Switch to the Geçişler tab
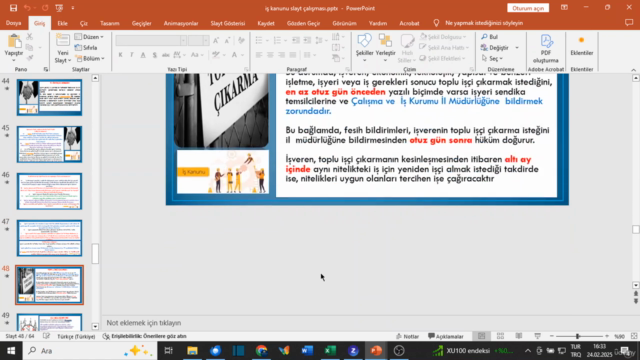 [x=142, y=23]
